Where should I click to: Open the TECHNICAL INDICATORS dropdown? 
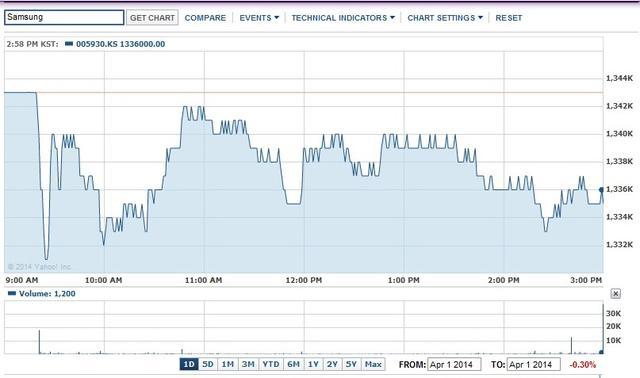(x=343, y=18)
